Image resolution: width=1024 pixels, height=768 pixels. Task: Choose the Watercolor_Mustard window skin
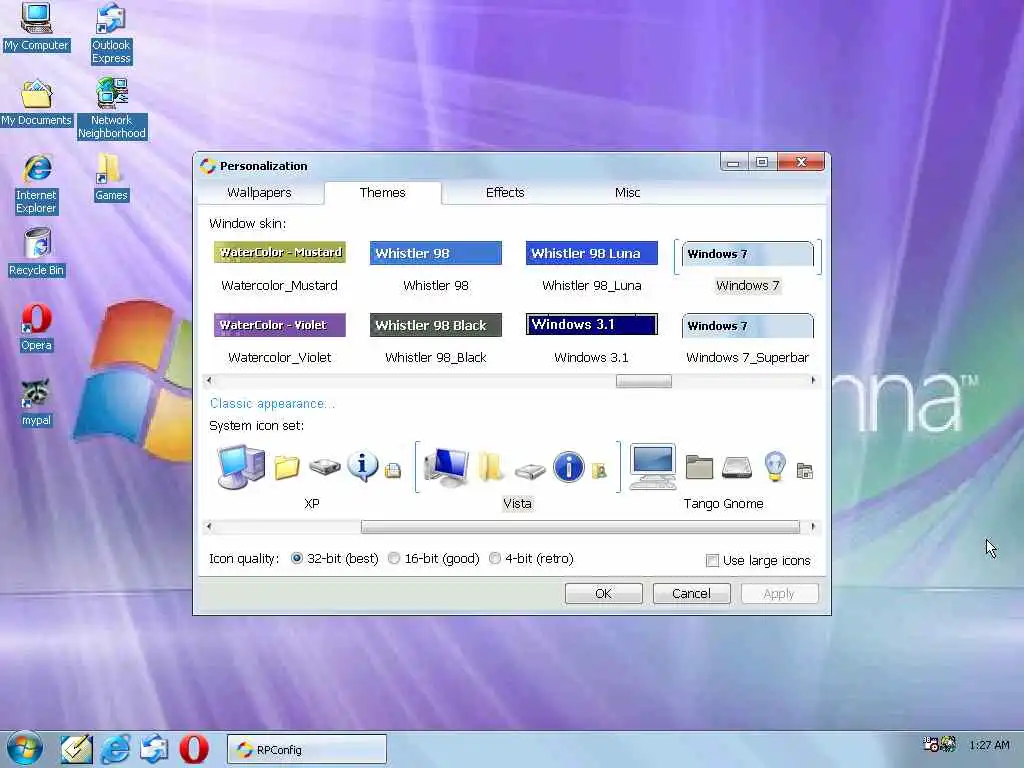tap(280, 267)
